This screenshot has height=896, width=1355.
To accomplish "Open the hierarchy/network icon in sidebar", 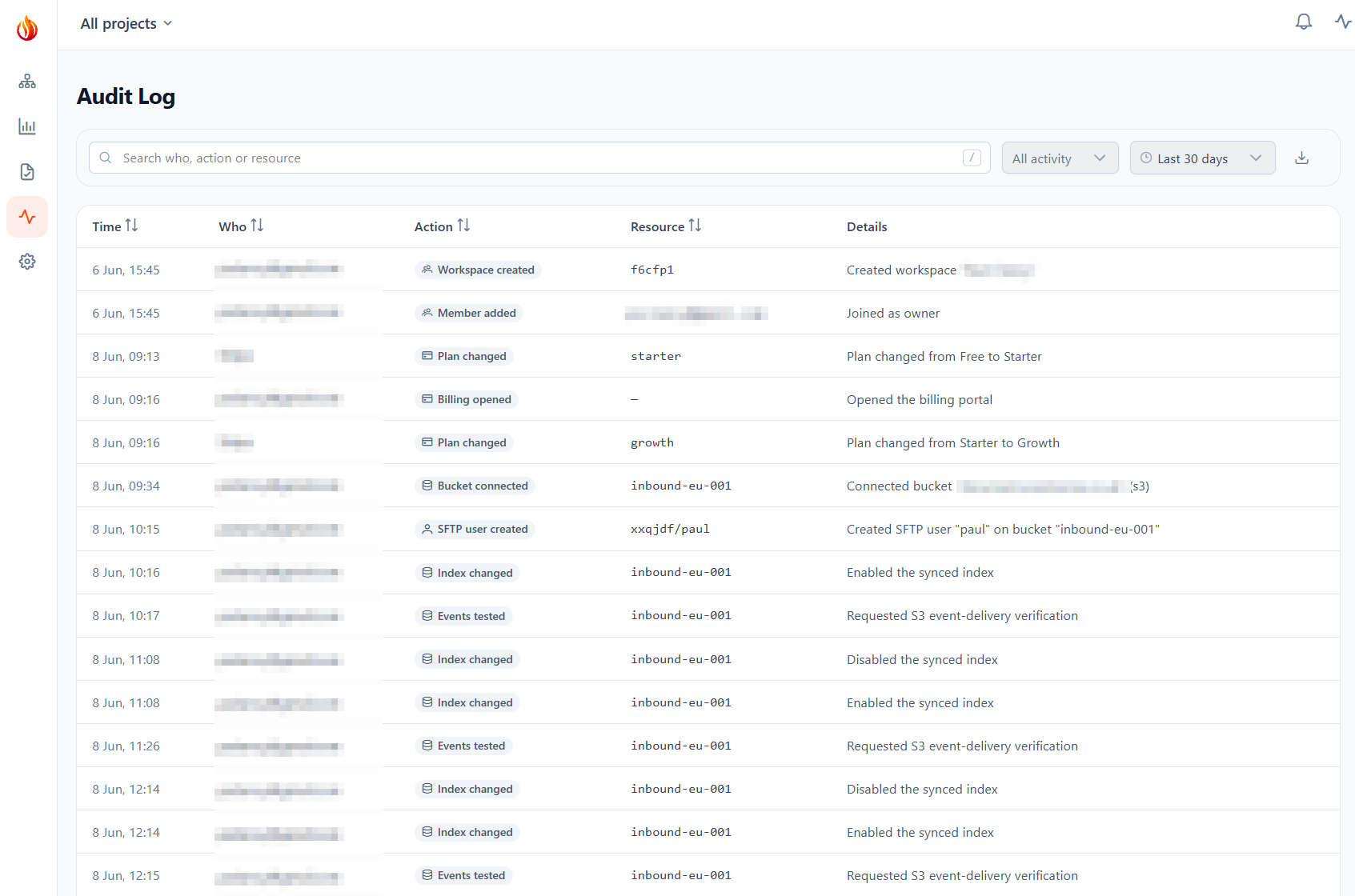I will [27, 82].
